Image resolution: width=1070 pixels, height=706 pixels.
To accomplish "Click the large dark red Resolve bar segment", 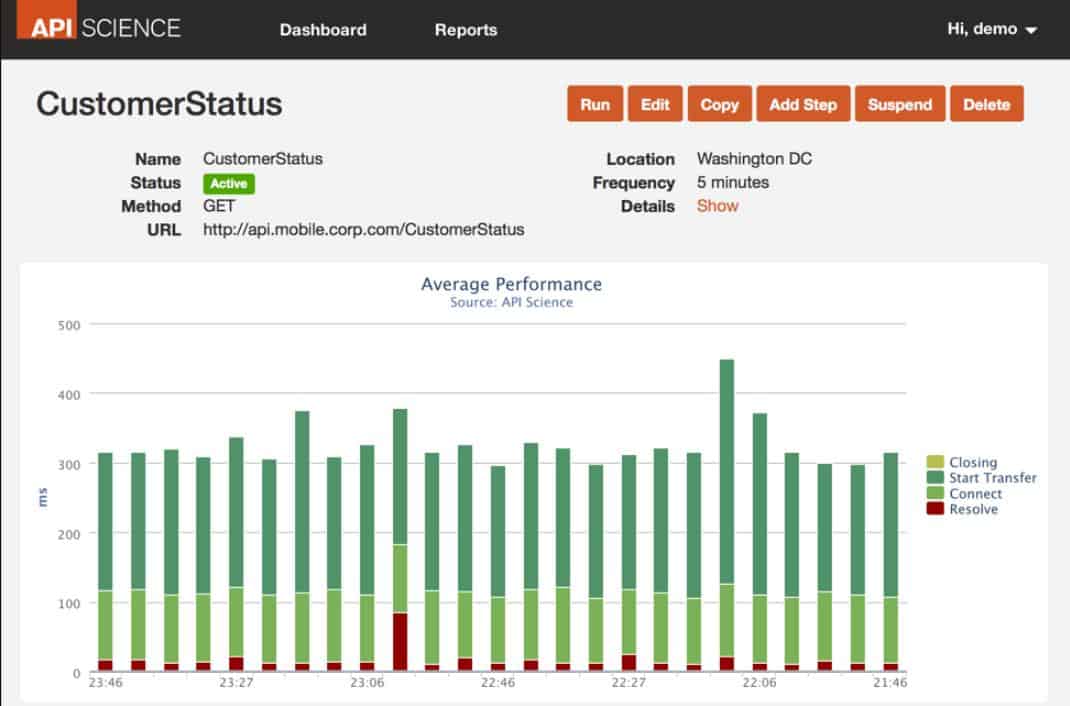I will tap(401, 642).
